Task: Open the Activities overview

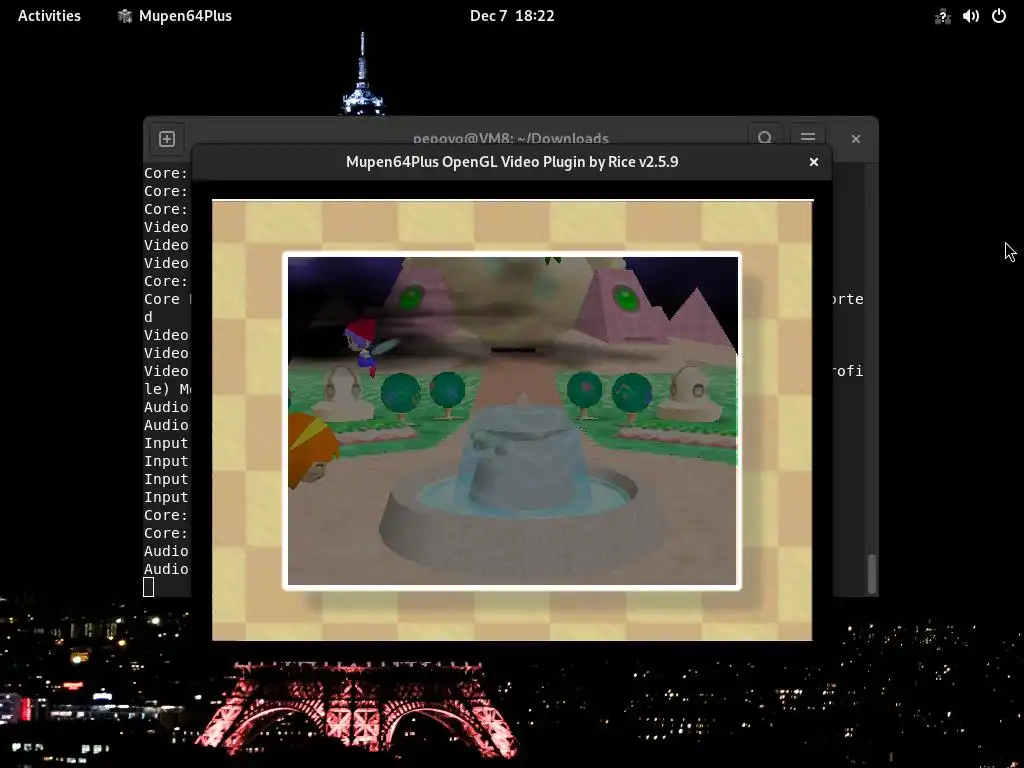Action: click(49, 16)
